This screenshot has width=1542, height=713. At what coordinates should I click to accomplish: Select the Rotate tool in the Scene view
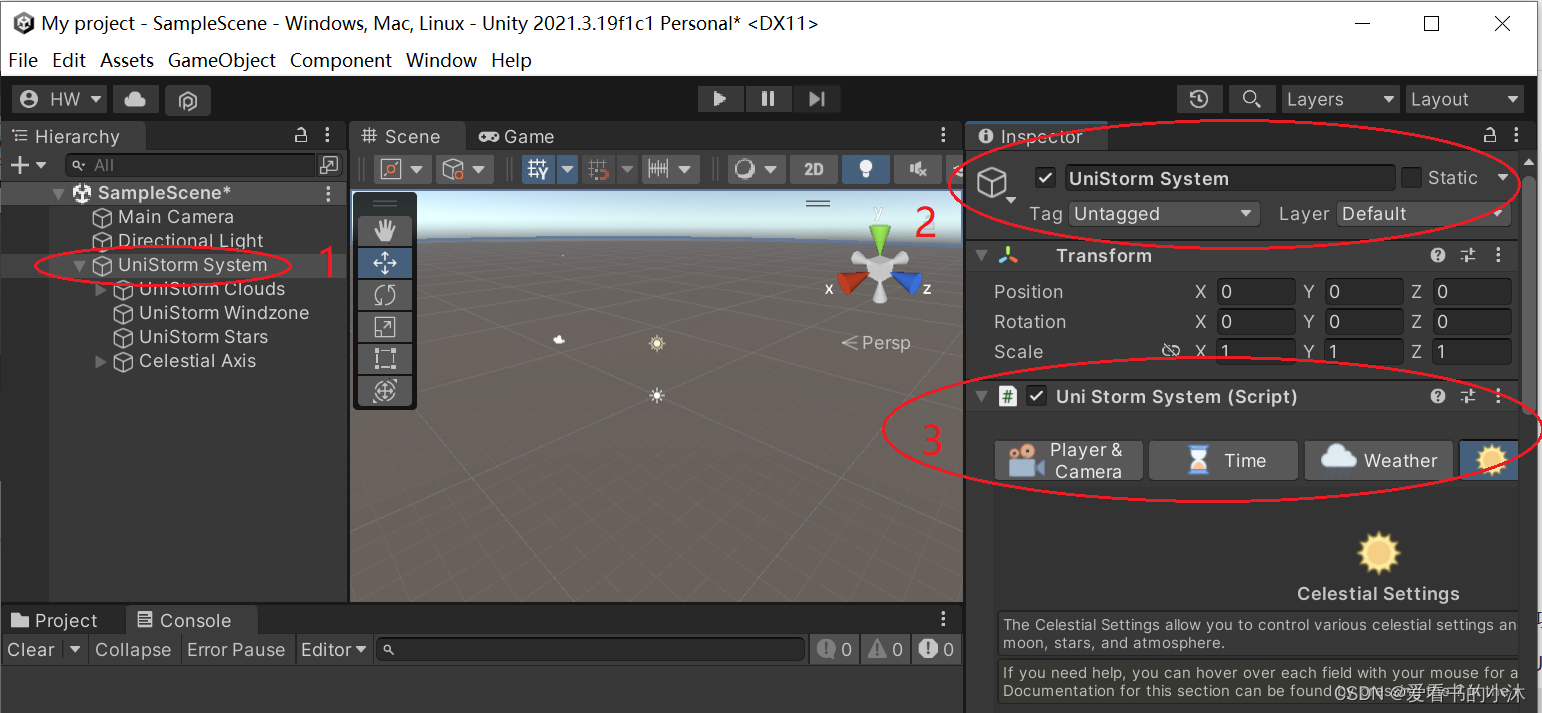(385, 295)
